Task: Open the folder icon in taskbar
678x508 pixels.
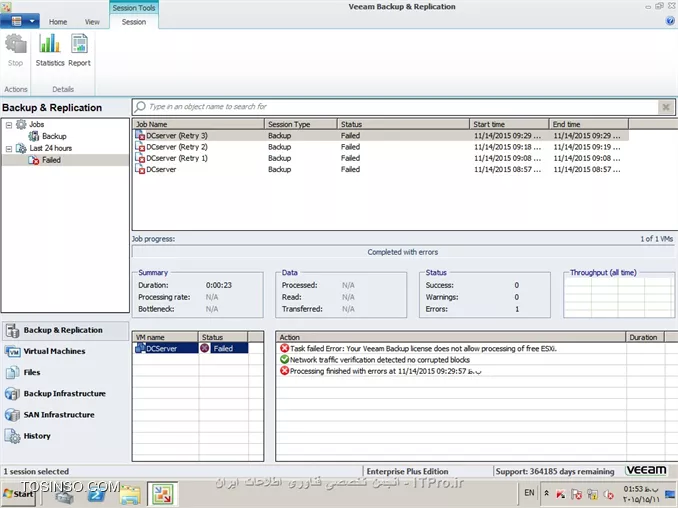Action: [130, 494]
